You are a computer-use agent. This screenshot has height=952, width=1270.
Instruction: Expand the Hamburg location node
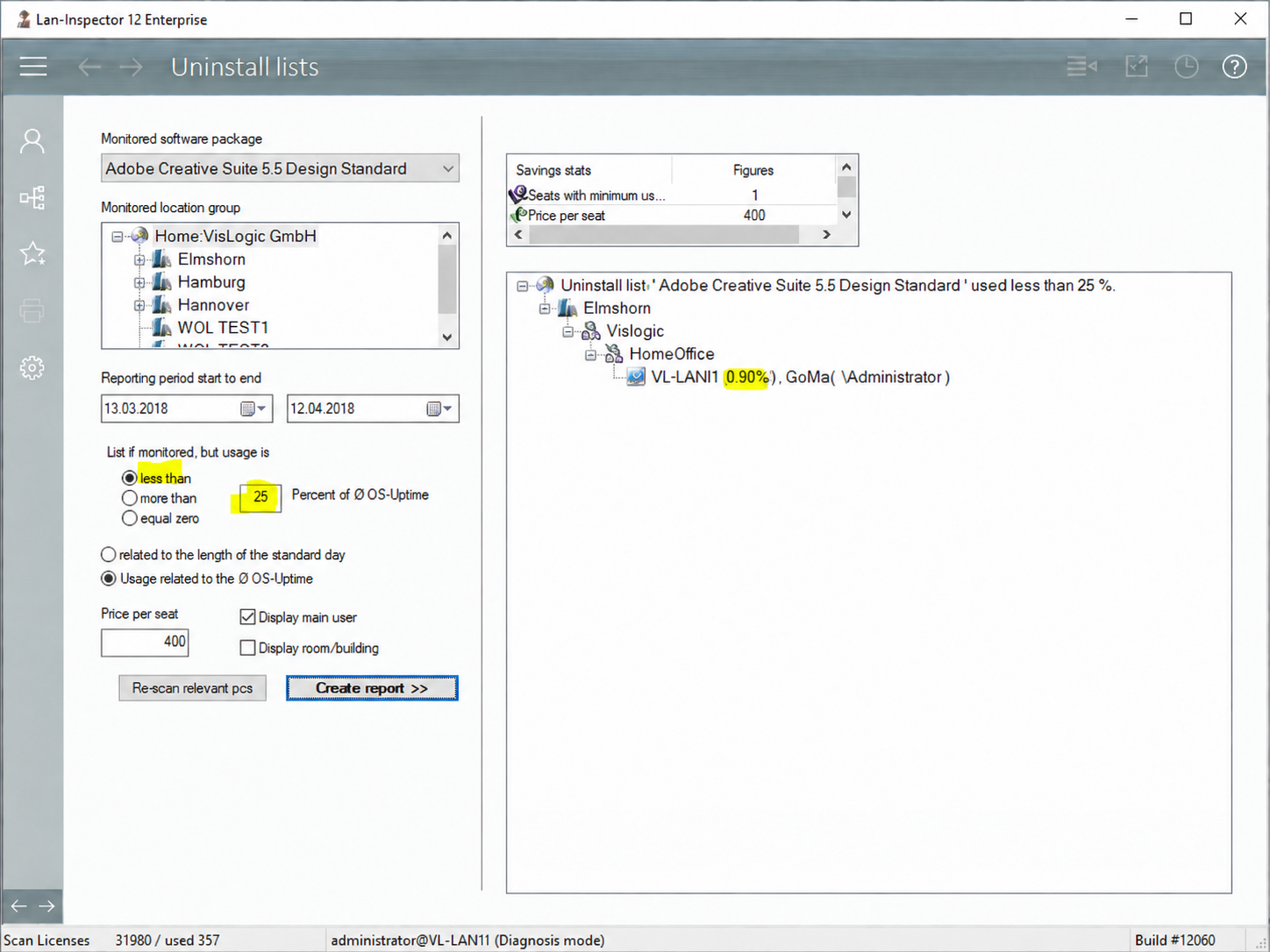[139, 282]
